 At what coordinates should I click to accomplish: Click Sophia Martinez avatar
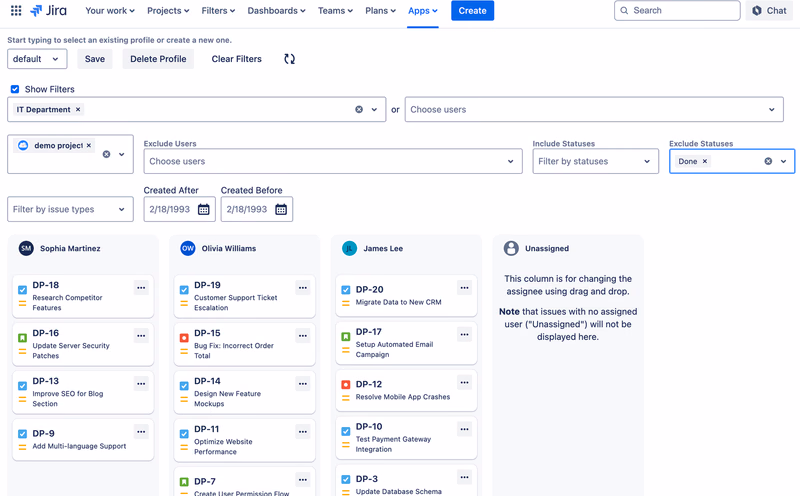(x=26, y=249)
